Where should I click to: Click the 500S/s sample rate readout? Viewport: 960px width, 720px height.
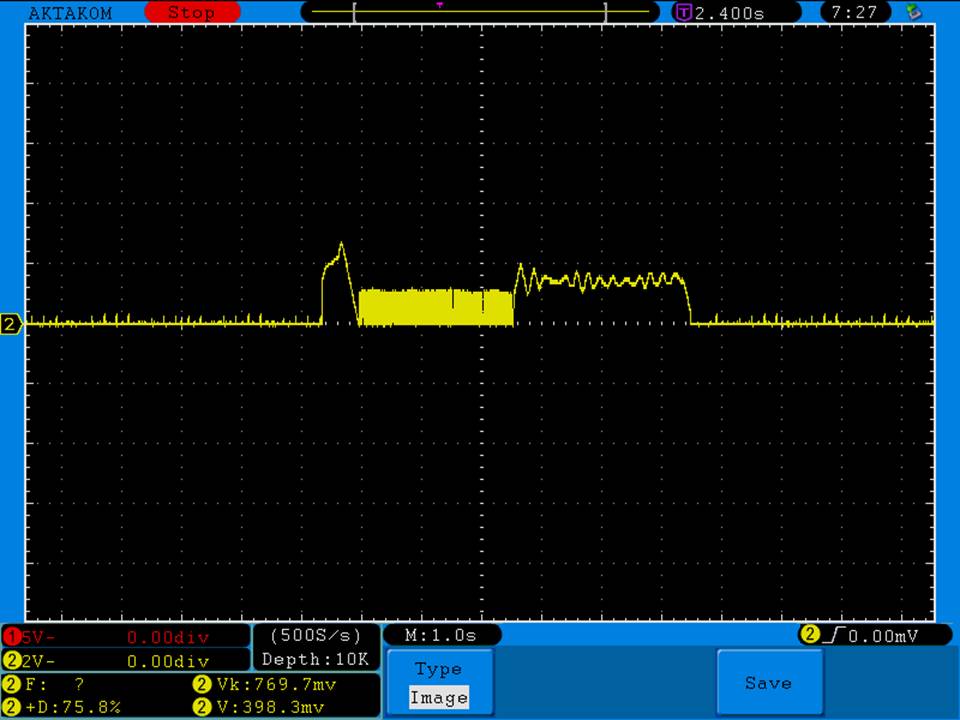(315, 635)
